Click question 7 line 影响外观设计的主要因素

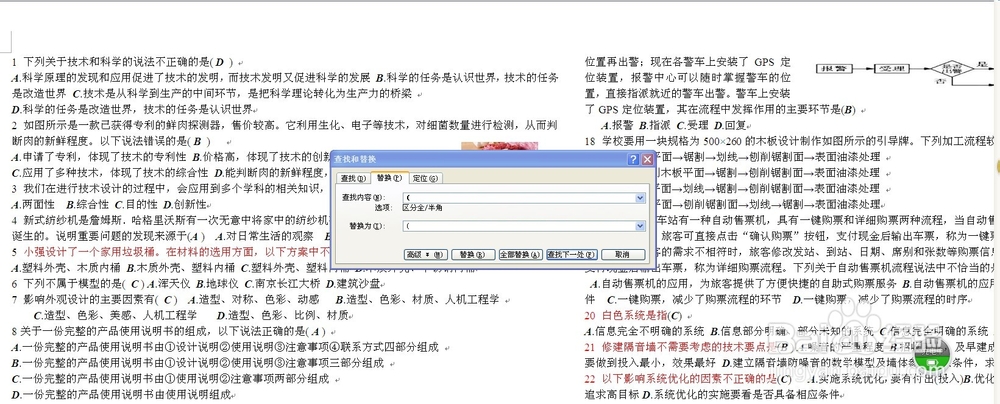256,299
